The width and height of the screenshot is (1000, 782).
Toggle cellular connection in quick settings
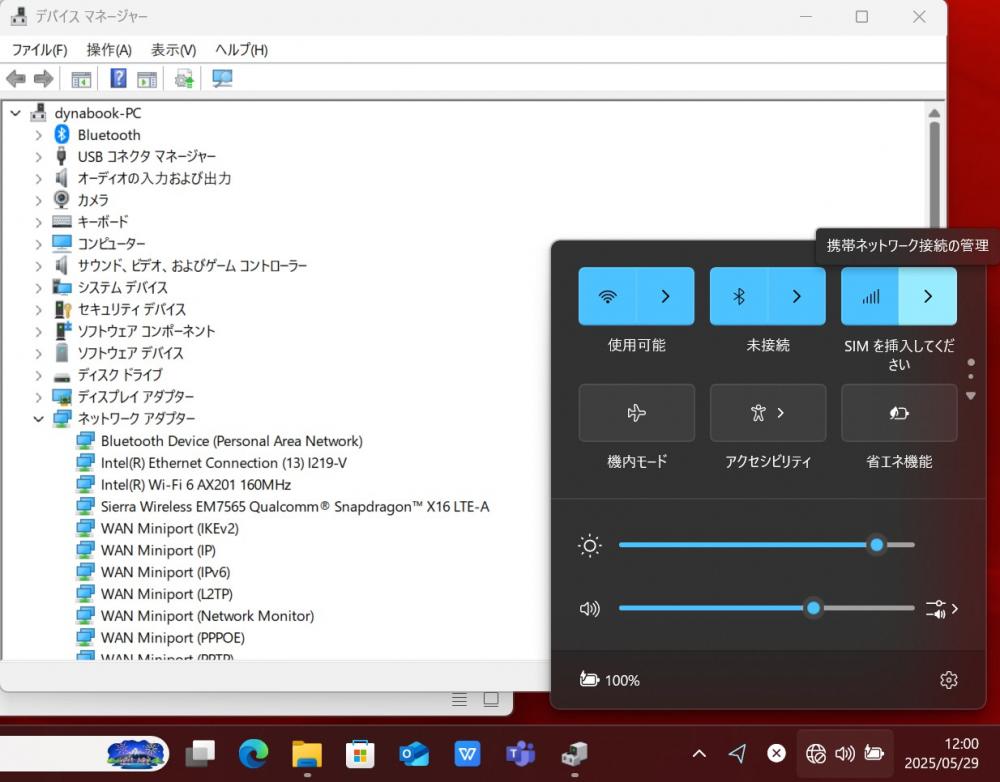[870, 296]
